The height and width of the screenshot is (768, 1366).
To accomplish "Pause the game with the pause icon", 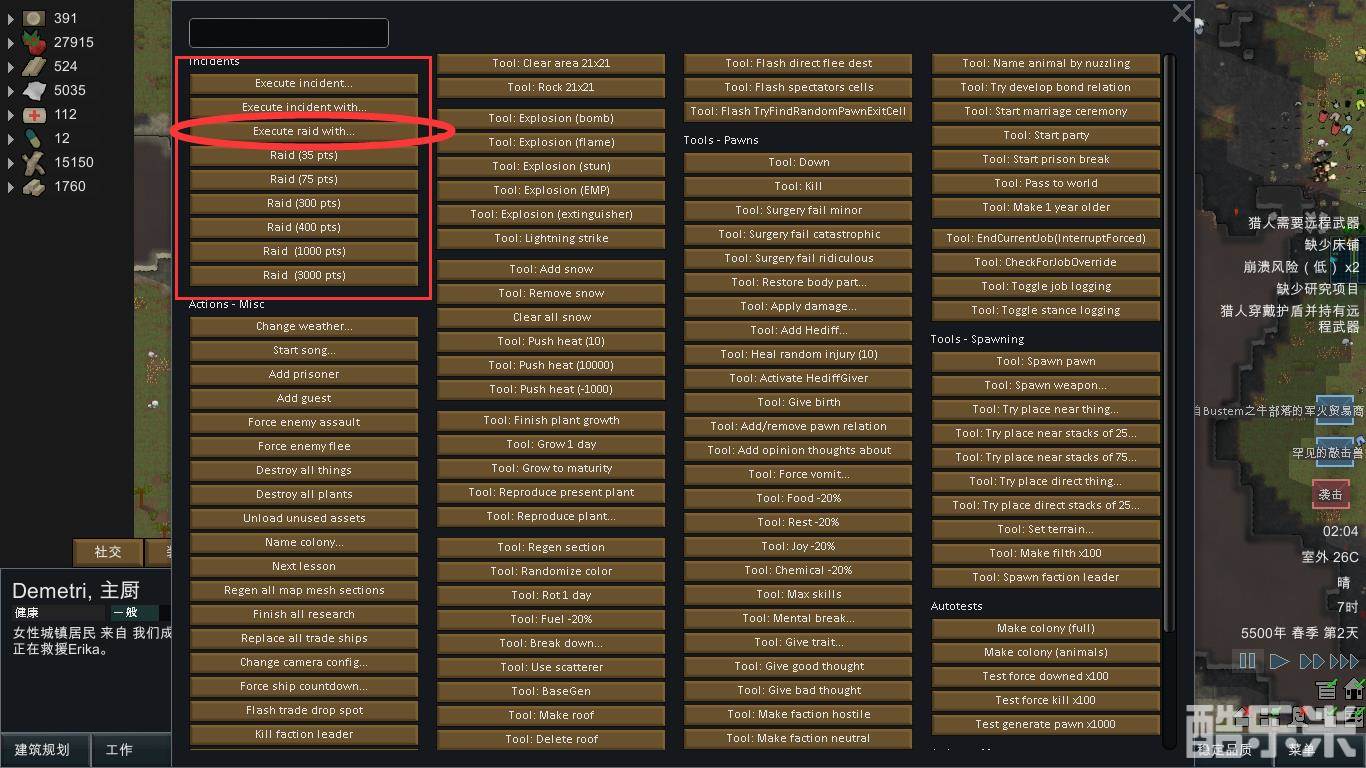I will (x=1247, y=661).
